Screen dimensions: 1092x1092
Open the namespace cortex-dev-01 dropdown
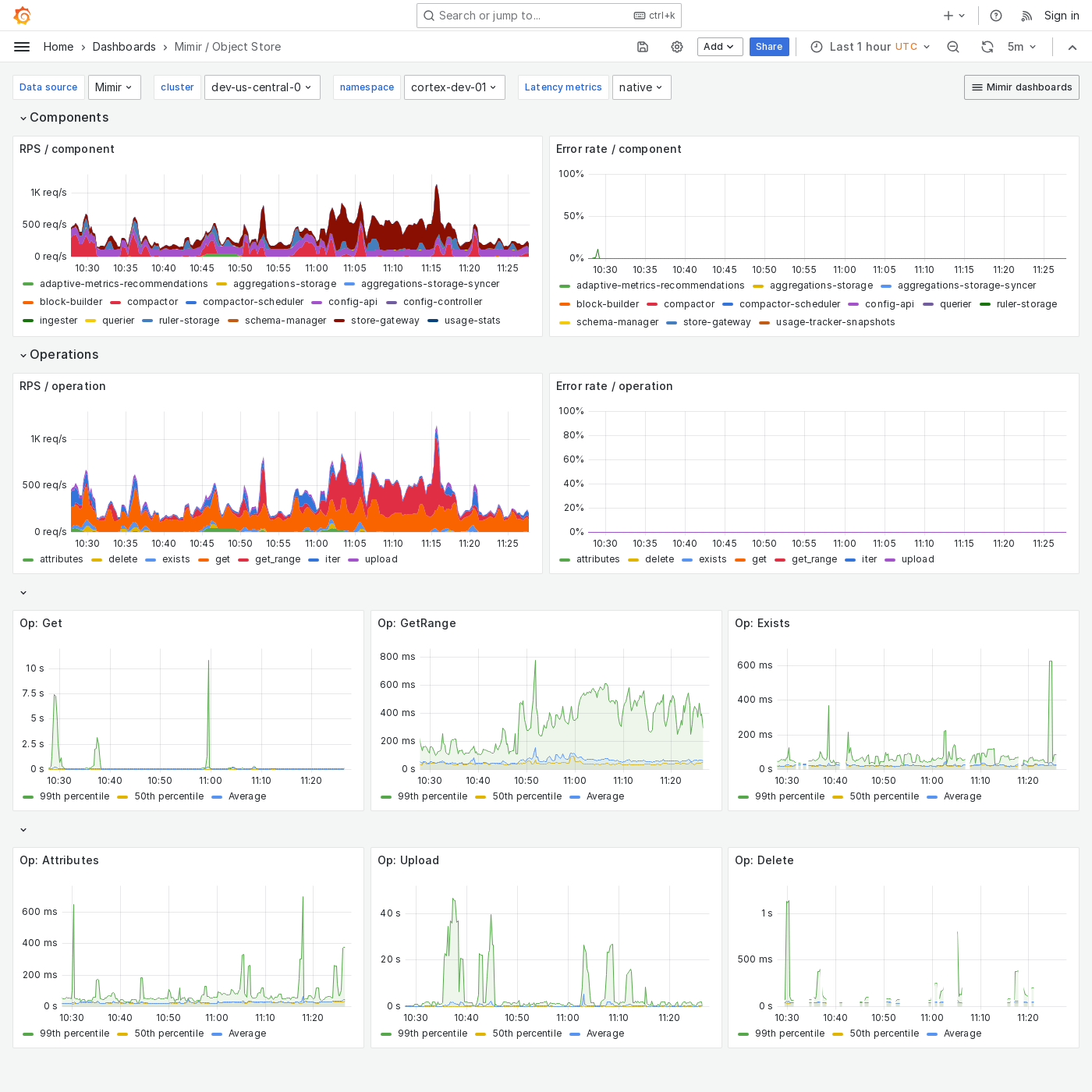pyautogui.click(x=455, y=87)
